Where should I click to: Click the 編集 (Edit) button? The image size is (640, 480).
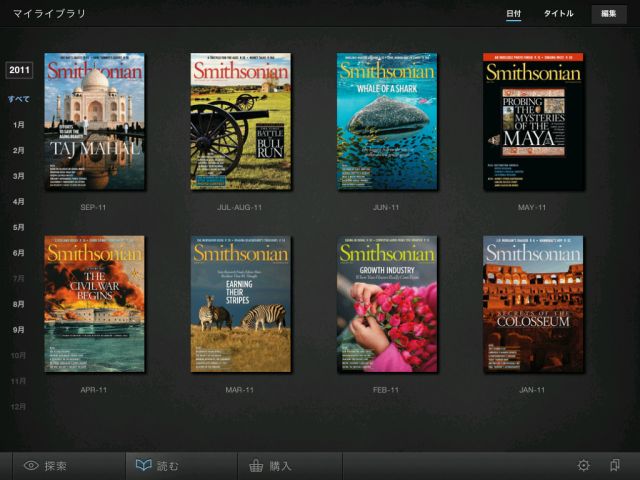pyautogui.click(x=609, y=13)
